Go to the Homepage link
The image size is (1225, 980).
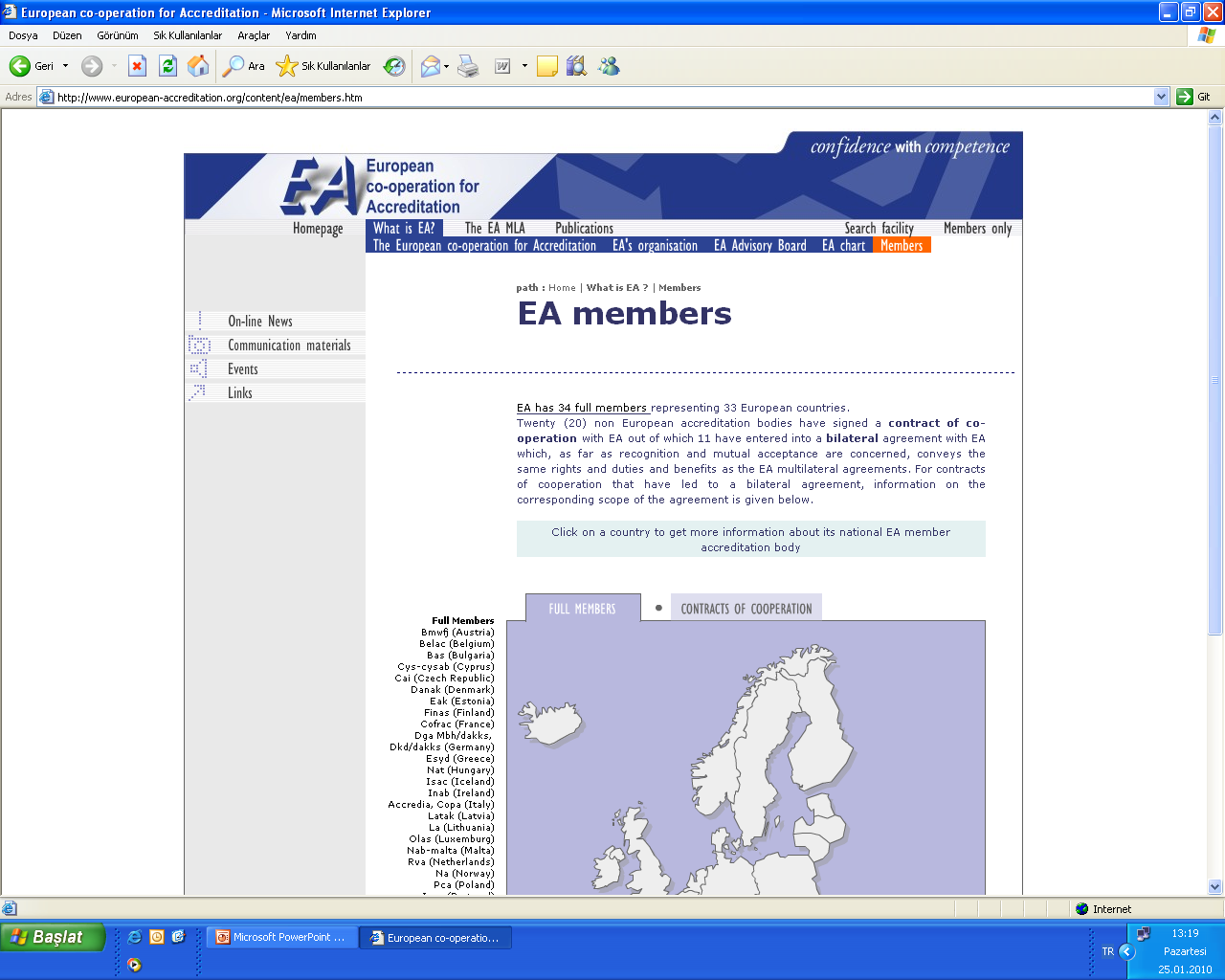pyautogui.click(x=318, y=229)
